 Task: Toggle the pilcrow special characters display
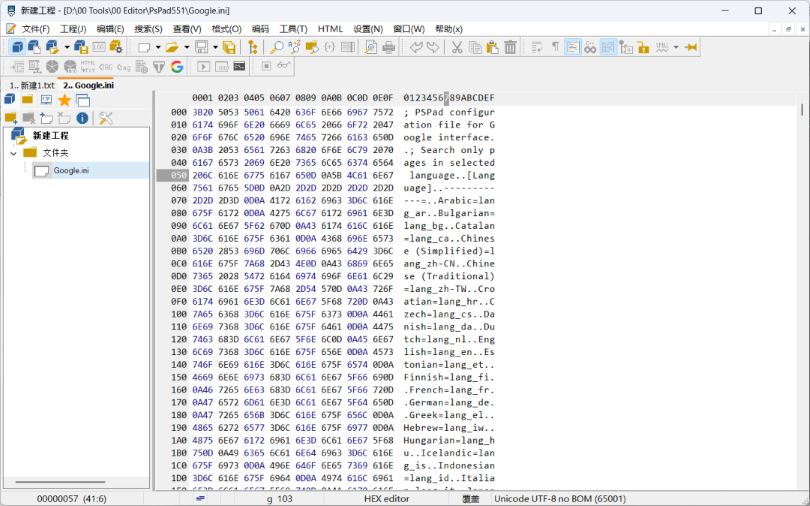coord(555,47)
